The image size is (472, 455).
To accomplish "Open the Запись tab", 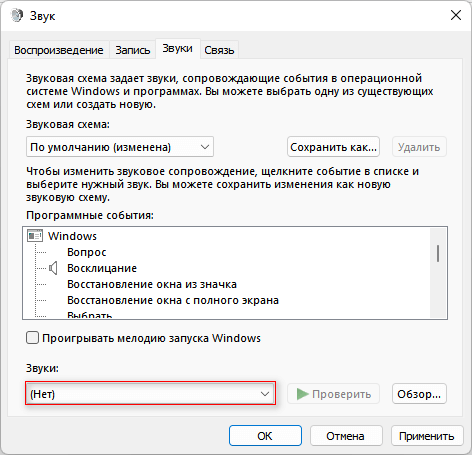I will click(x=133, y=50).
